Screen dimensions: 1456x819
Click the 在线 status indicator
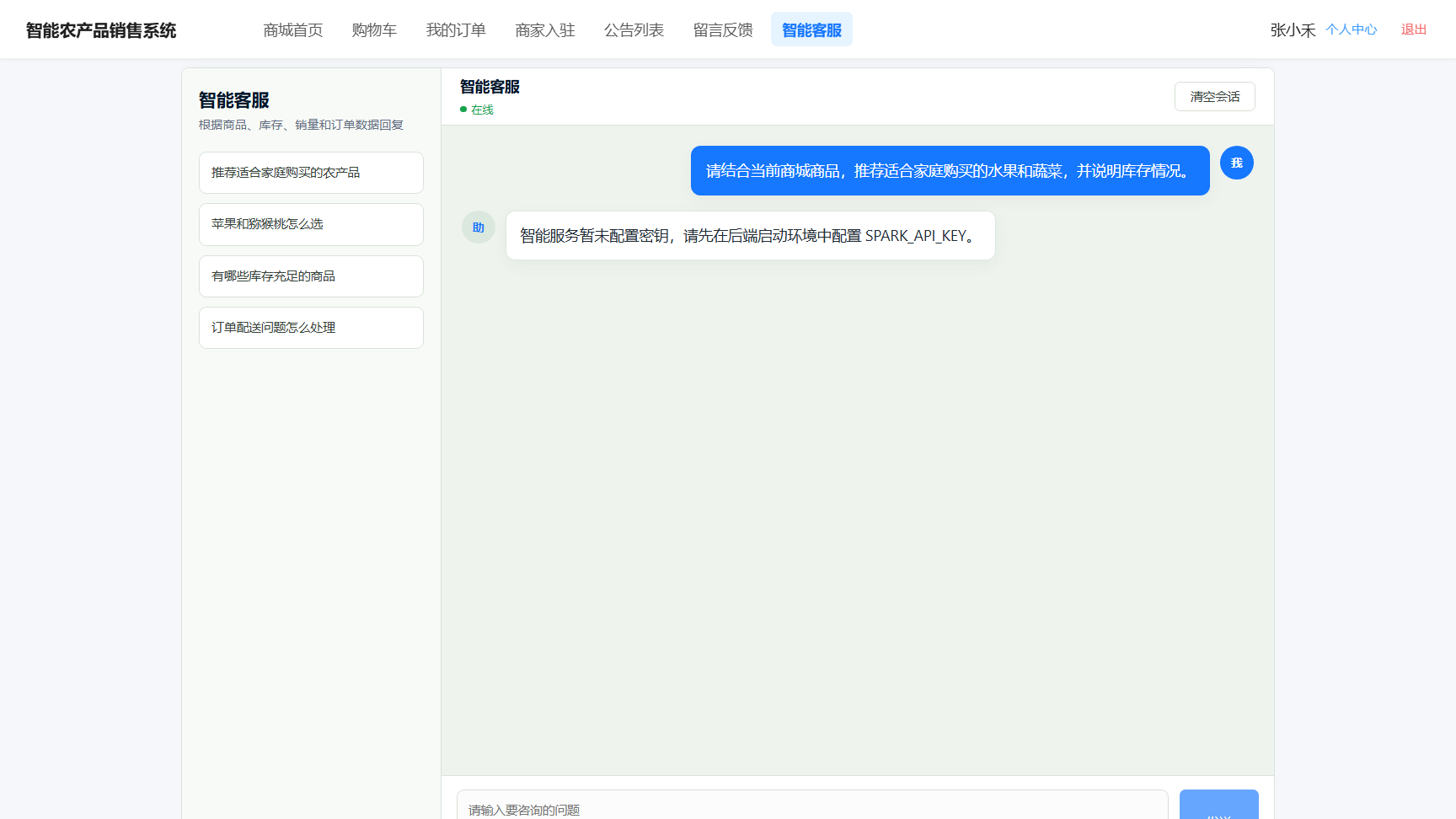[x=477, y=110]
